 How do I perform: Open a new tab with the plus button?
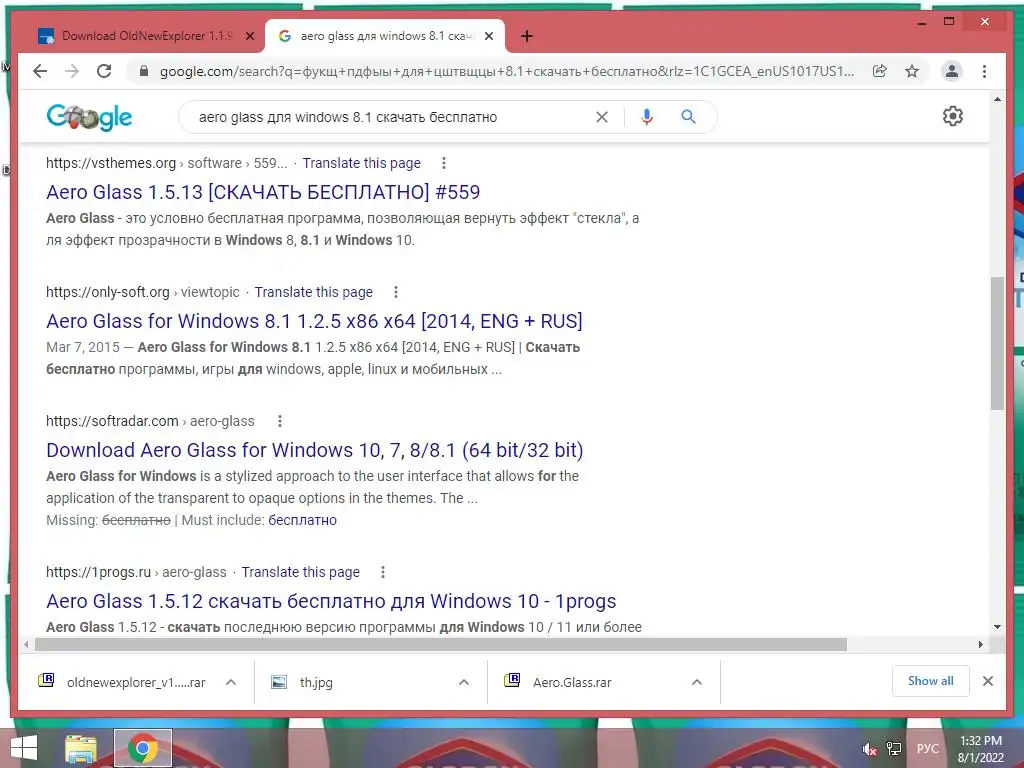(x=527, y=37)
